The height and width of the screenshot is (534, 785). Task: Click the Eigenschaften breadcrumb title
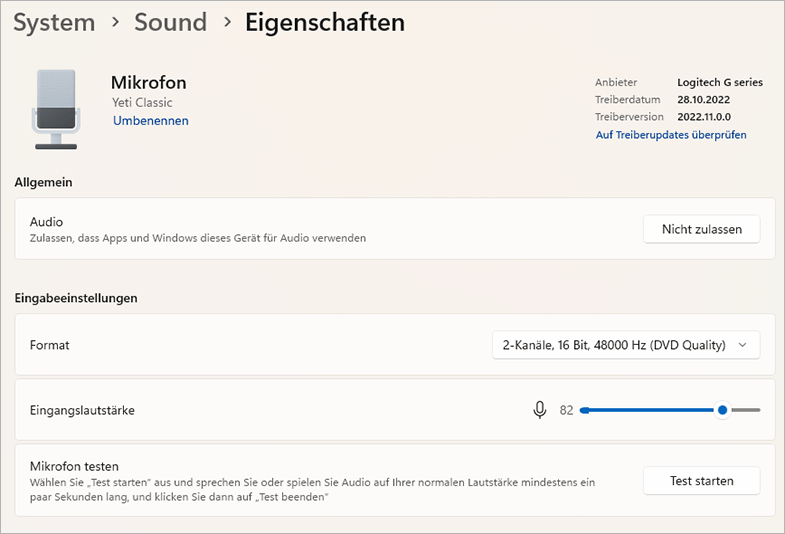click(325, 22)
